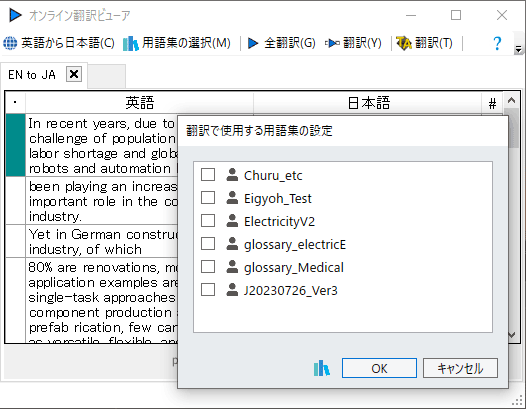
Task: Click the 翻訳(Y) step arrow icon
Action: point(332,43)
